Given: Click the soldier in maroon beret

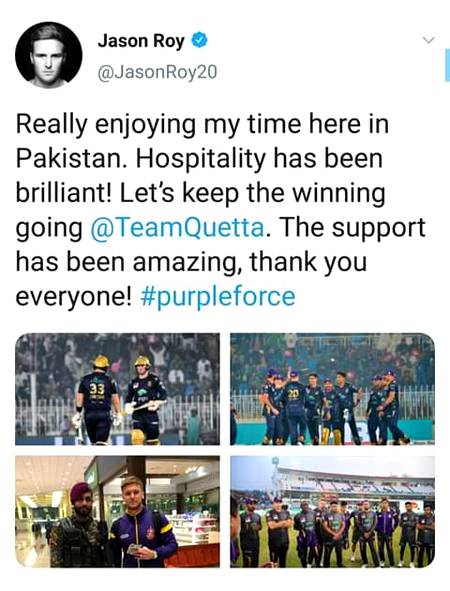Looking at the screenshot, I should coord(80,525).
